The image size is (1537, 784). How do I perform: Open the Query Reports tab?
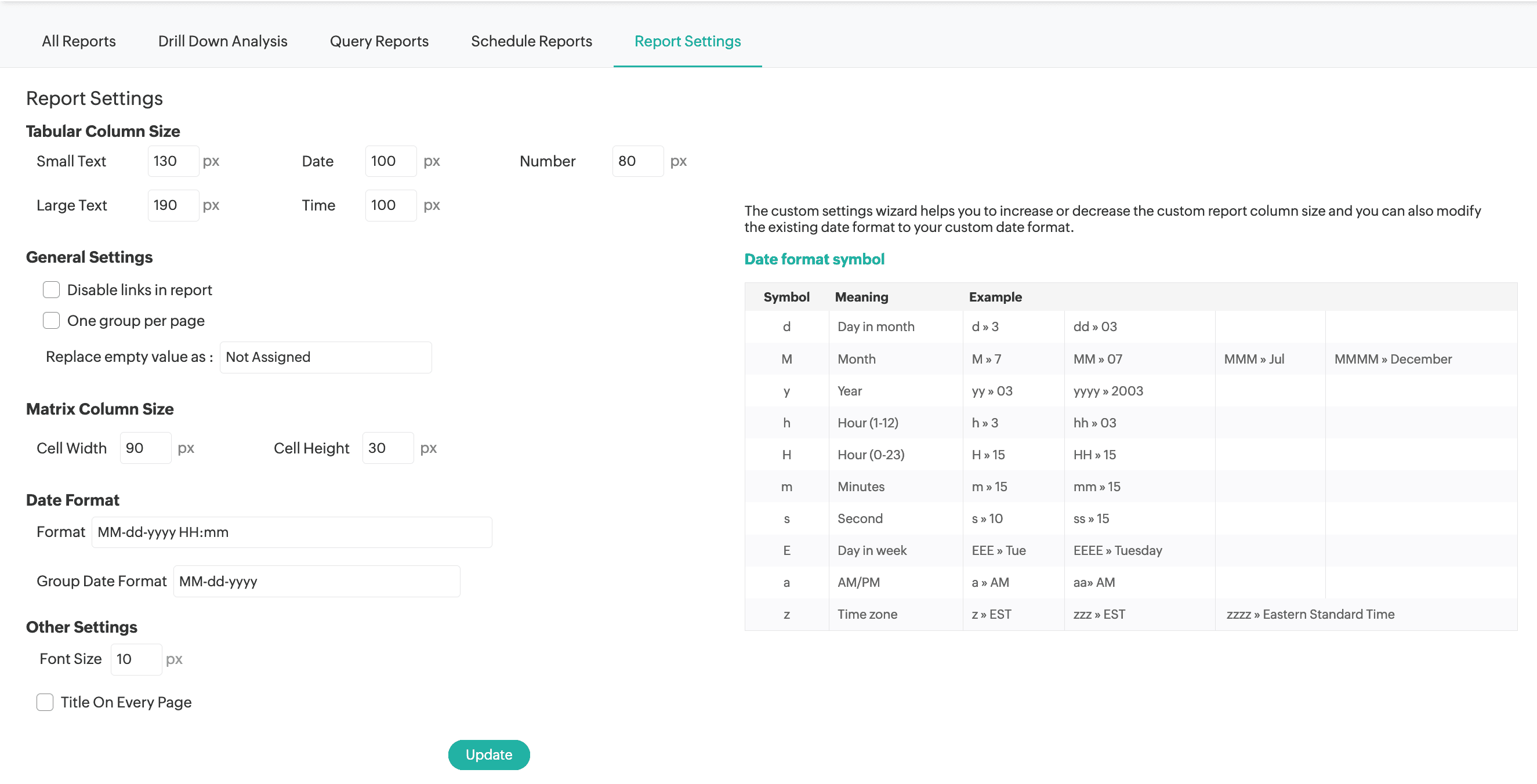(379, 41)
